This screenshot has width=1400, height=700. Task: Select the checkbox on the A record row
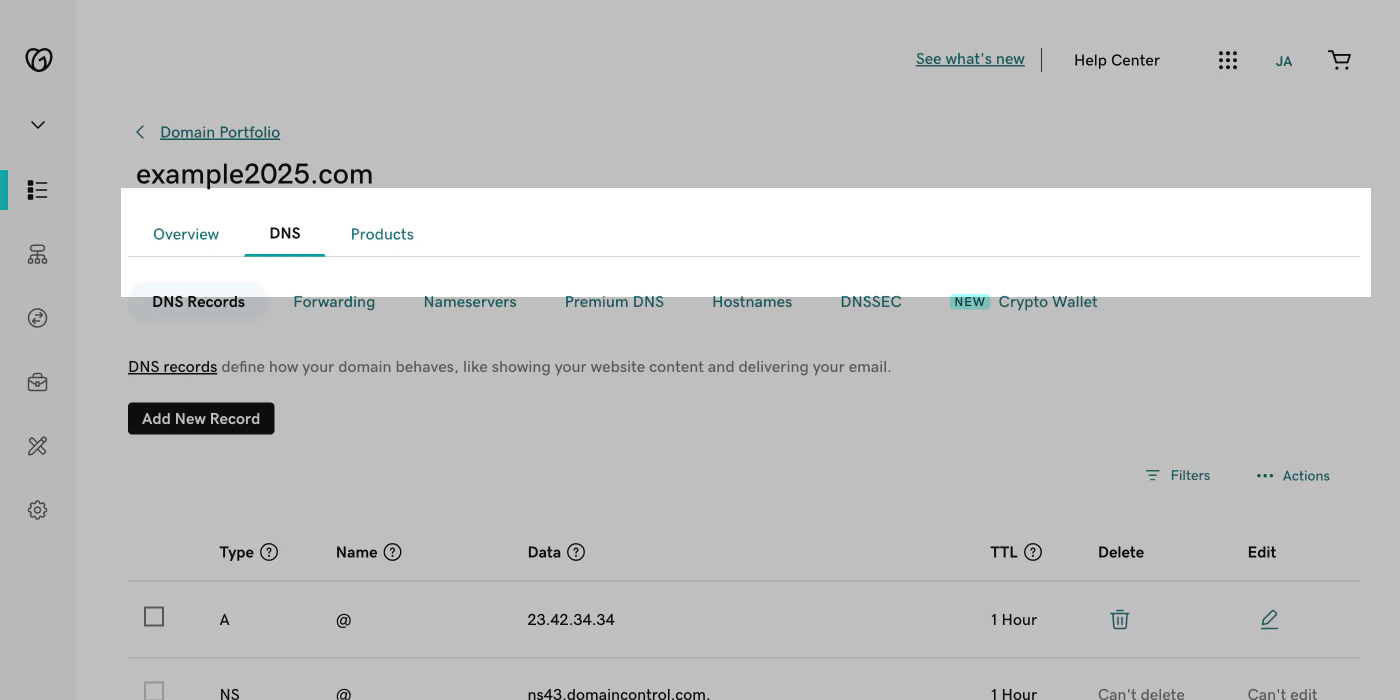pyautogui.click(x=153, y=617)
